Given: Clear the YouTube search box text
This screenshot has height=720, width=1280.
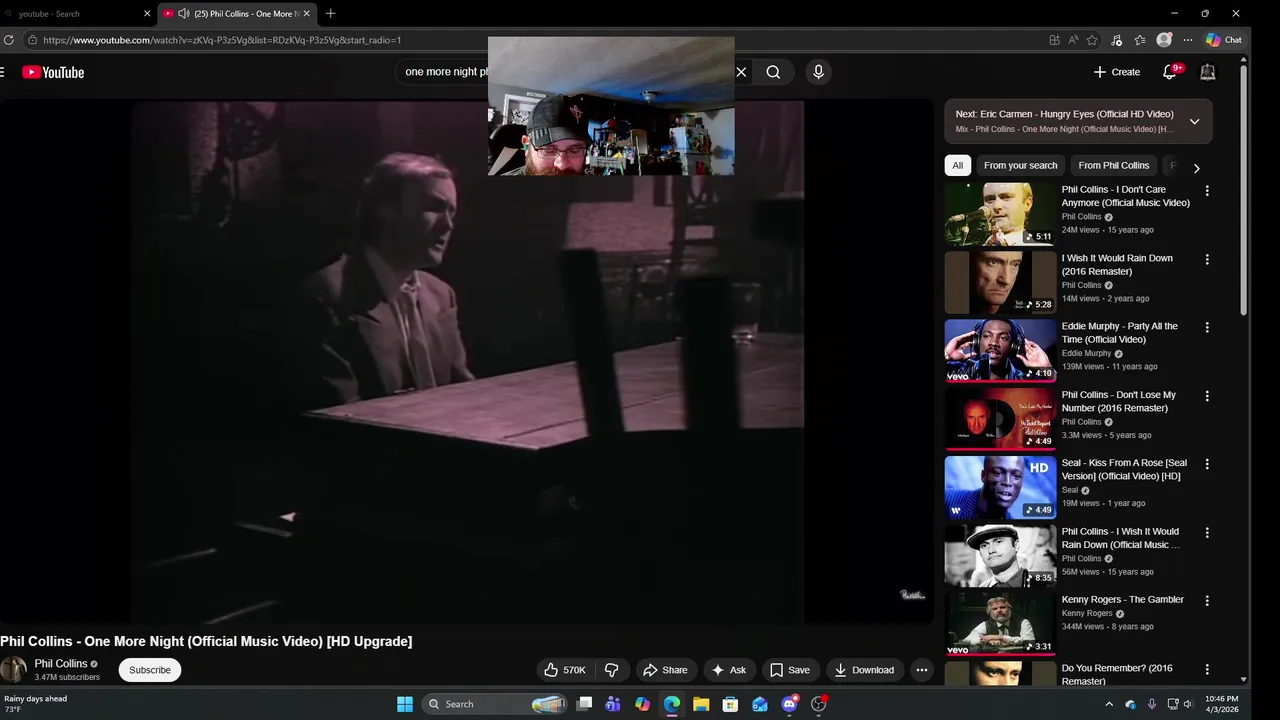Looking at the screenshot, I should (741, 72).
